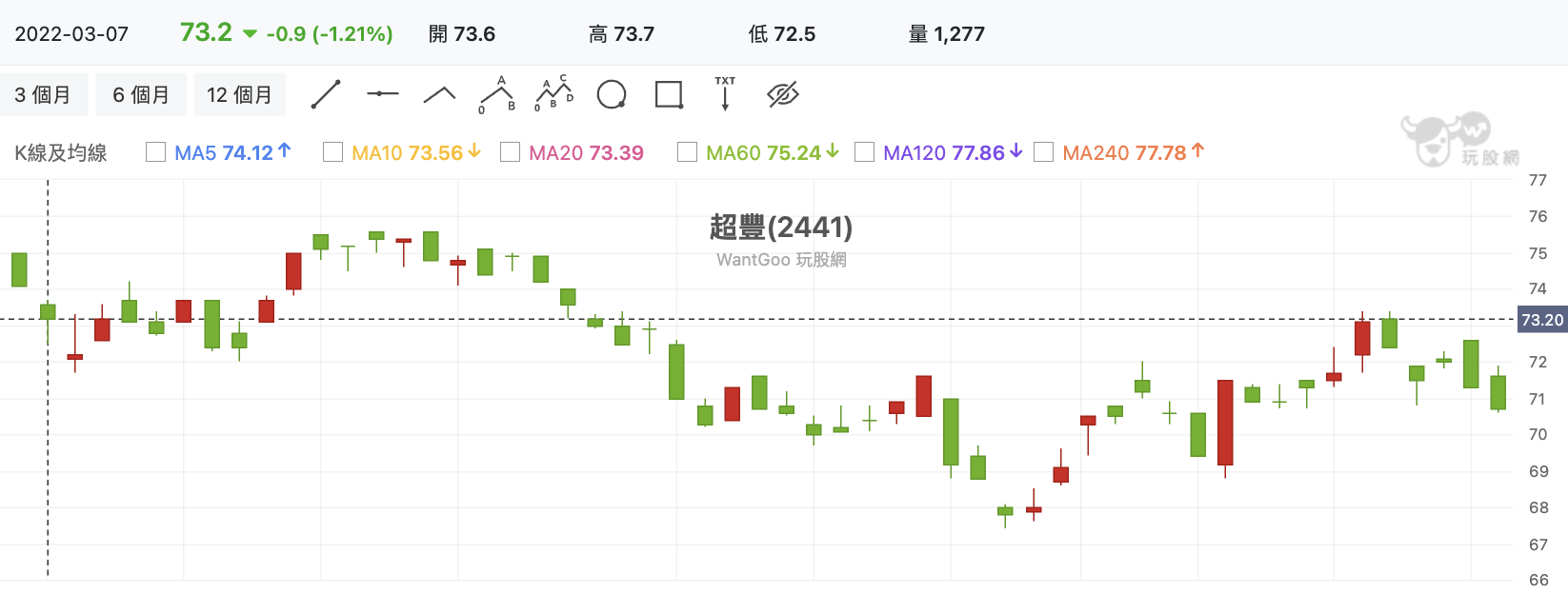
Task: Click the open price 開 73.6
Action: click(x=462, y=34)
